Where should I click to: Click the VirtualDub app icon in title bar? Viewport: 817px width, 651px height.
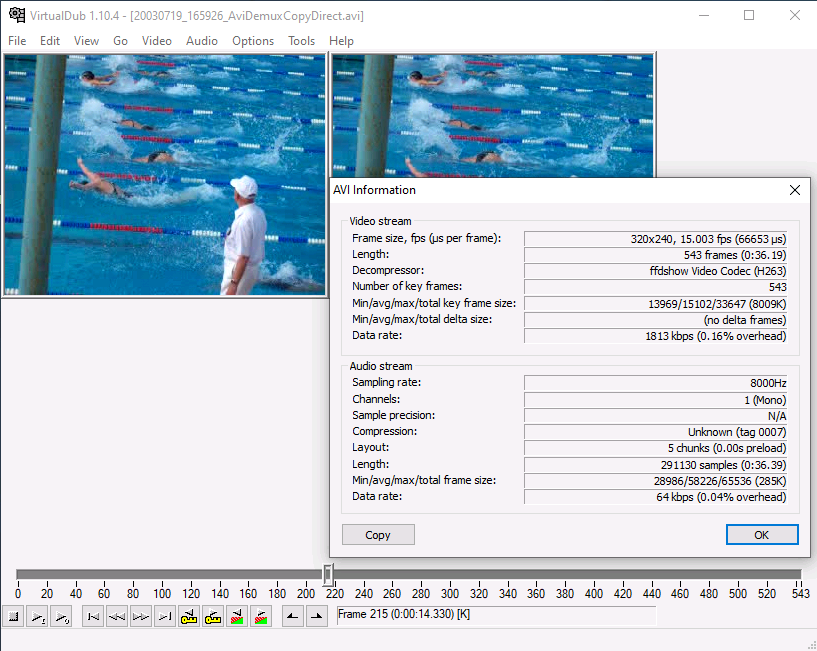17,15
